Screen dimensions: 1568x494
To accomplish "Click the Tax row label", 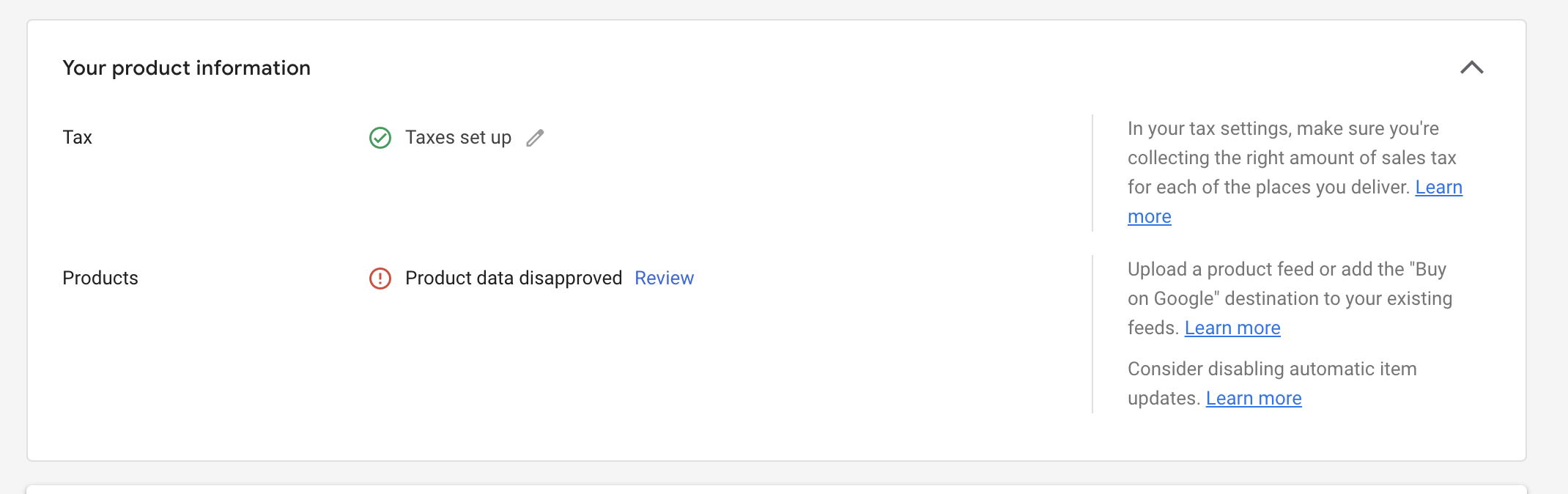I will [77, 138].
